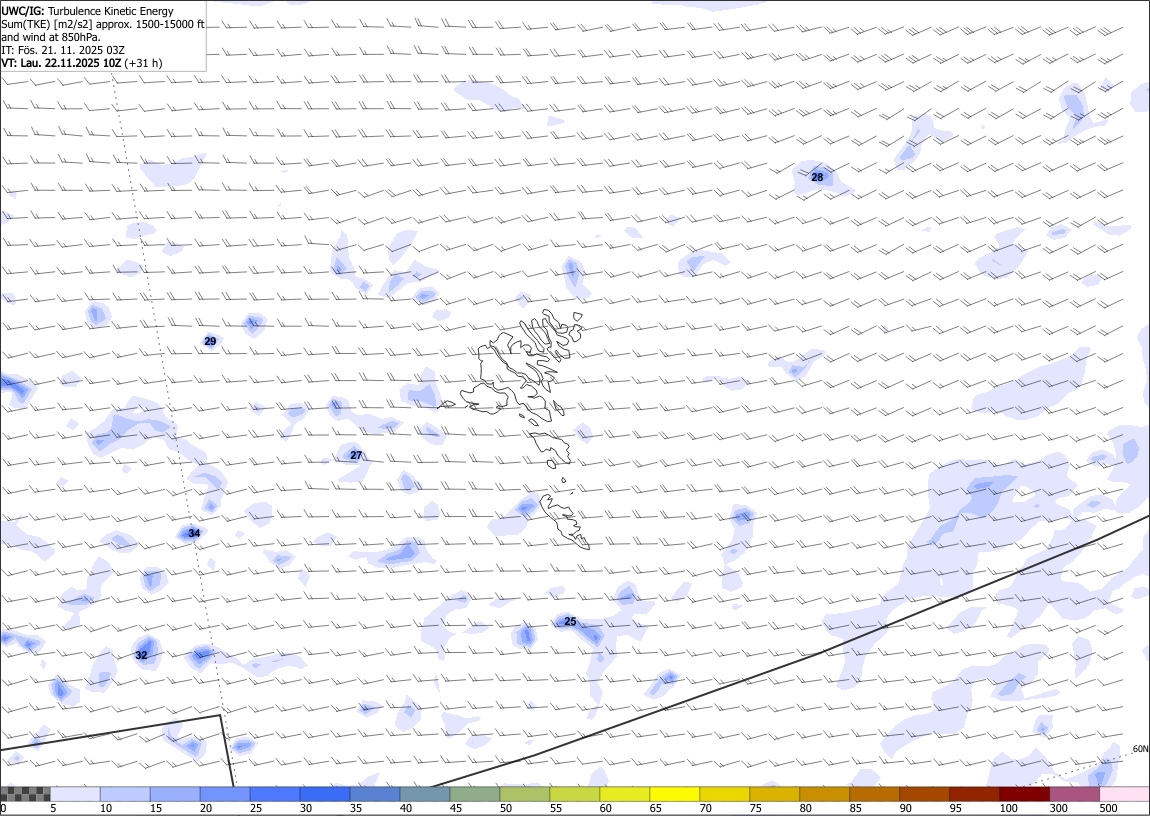This screenshot has width=1150, height=816.
Task: Click the "IT: Fös. 21. 11. 2025 03Z" line
Action: pos(63,50)
